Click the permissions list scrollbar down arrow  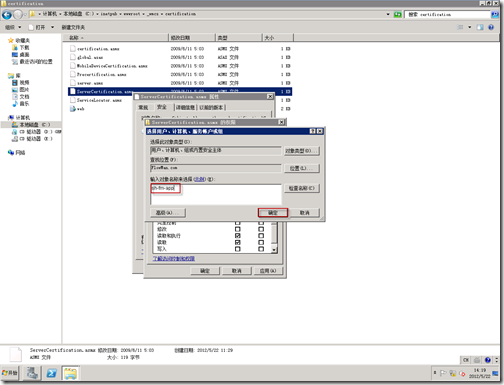point(274,250)
